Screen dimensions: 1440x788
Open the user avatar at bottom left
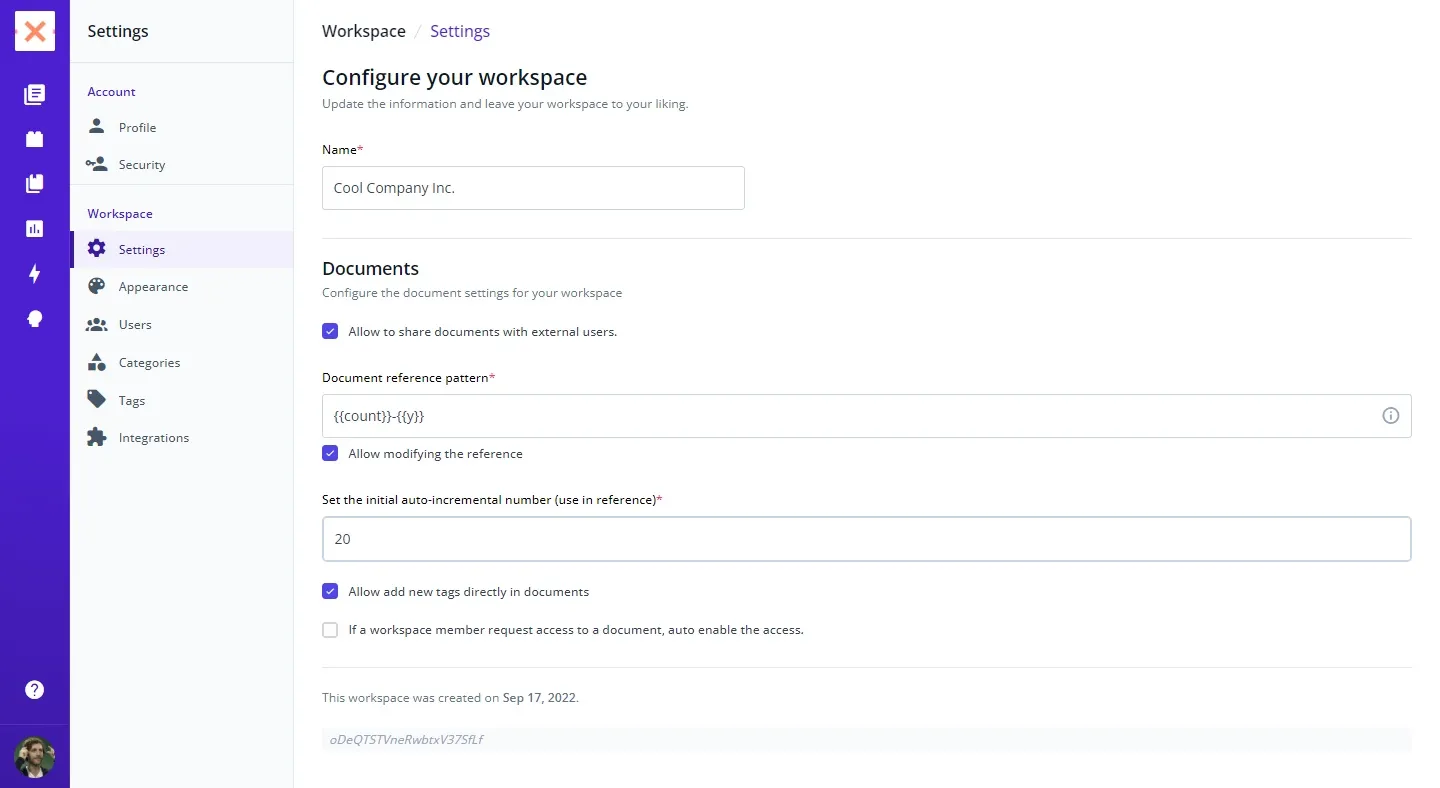(x=35, y=757)
